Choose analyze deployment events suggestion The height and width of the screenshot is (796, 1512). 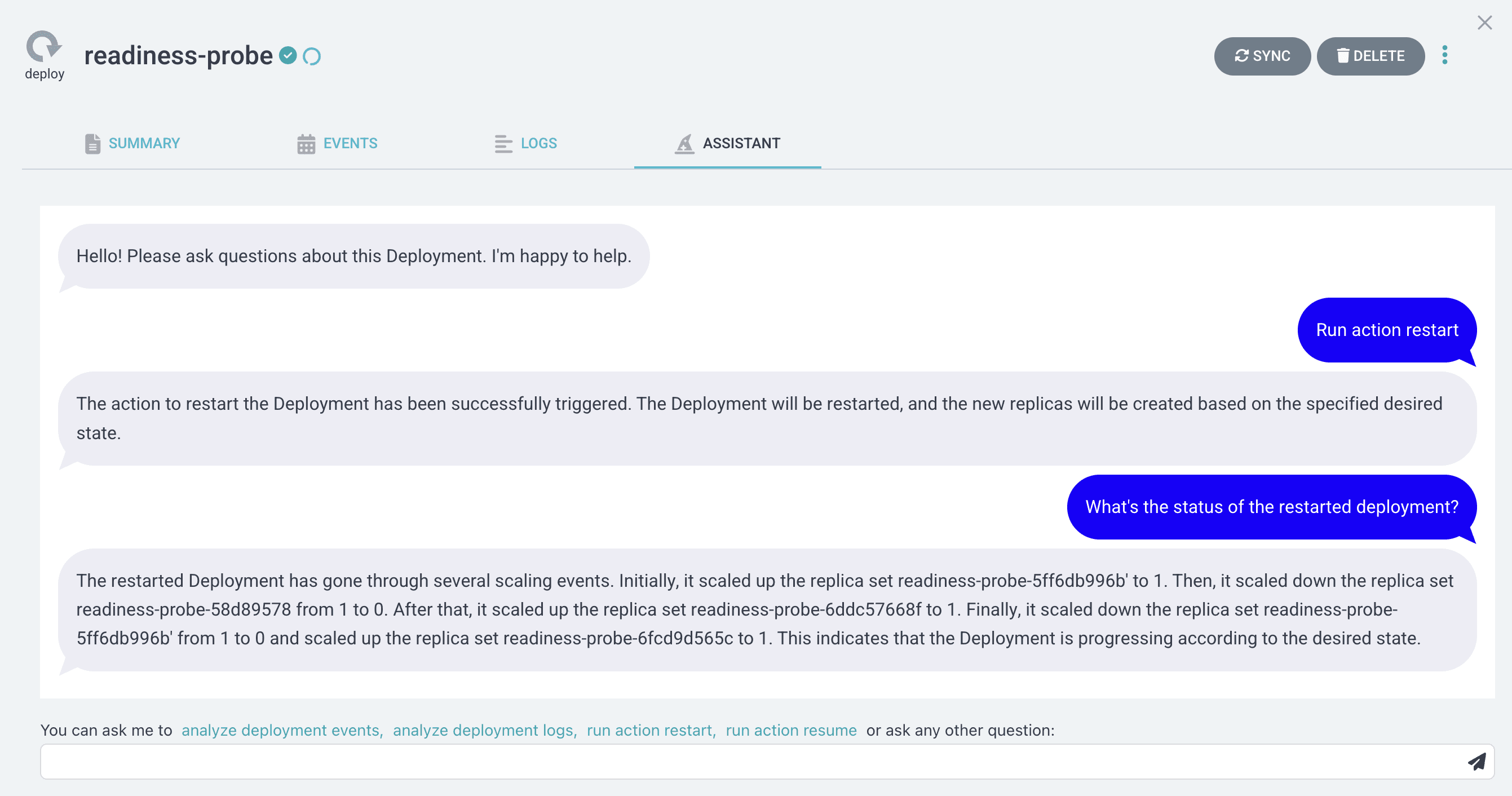(282, 729)
